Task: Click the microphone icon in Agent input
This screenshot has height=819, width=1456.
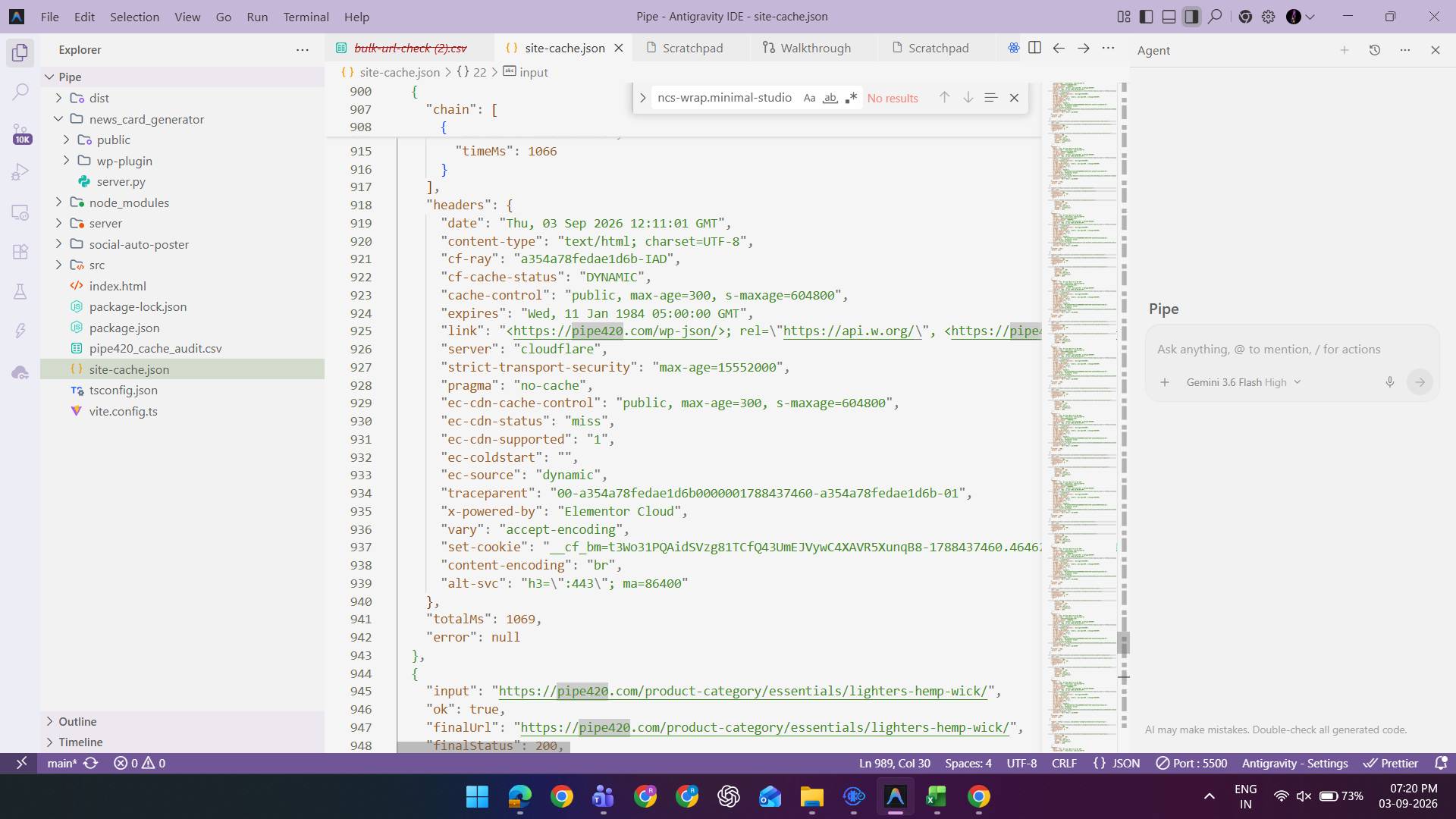Action: 1389,382
